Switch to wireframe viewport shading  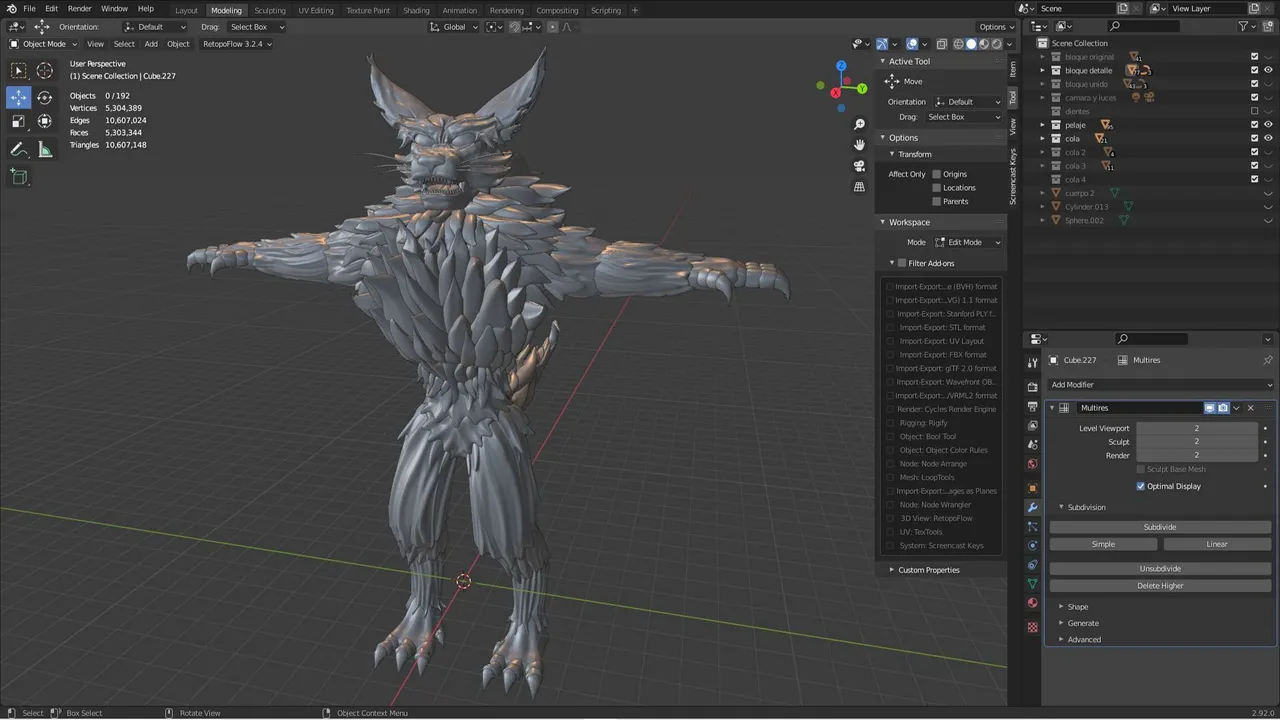click(x=958, y=44)
